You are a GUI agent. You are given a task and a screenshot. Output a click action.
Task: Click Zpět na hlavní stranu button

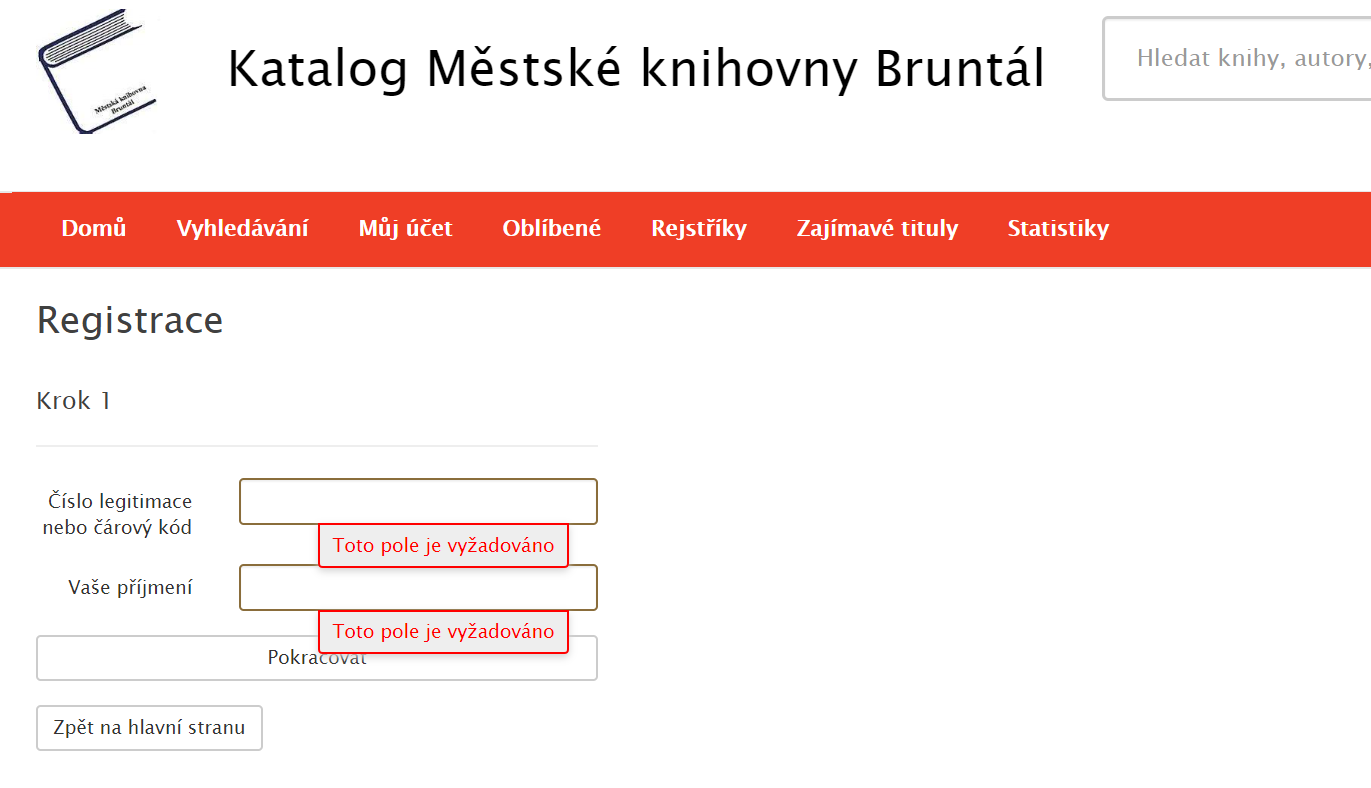click(x=149, y=728)
